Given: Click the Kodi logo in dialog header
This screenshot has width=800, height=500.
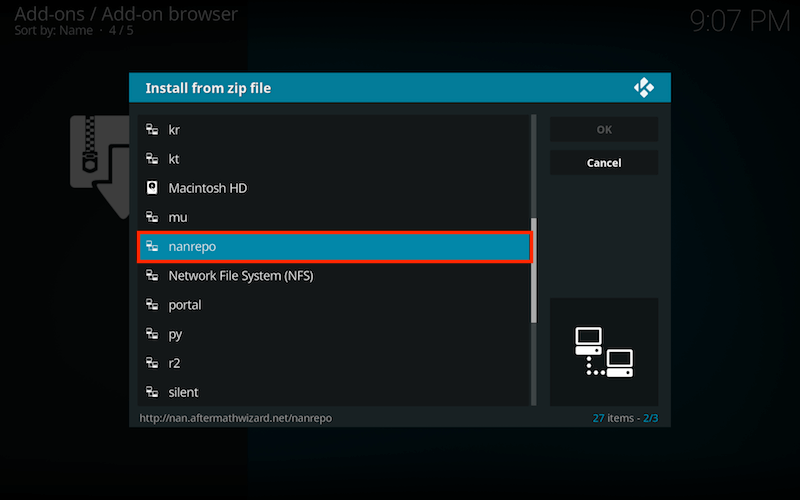Looking at the screenshot, I should [x=644, y=88].
